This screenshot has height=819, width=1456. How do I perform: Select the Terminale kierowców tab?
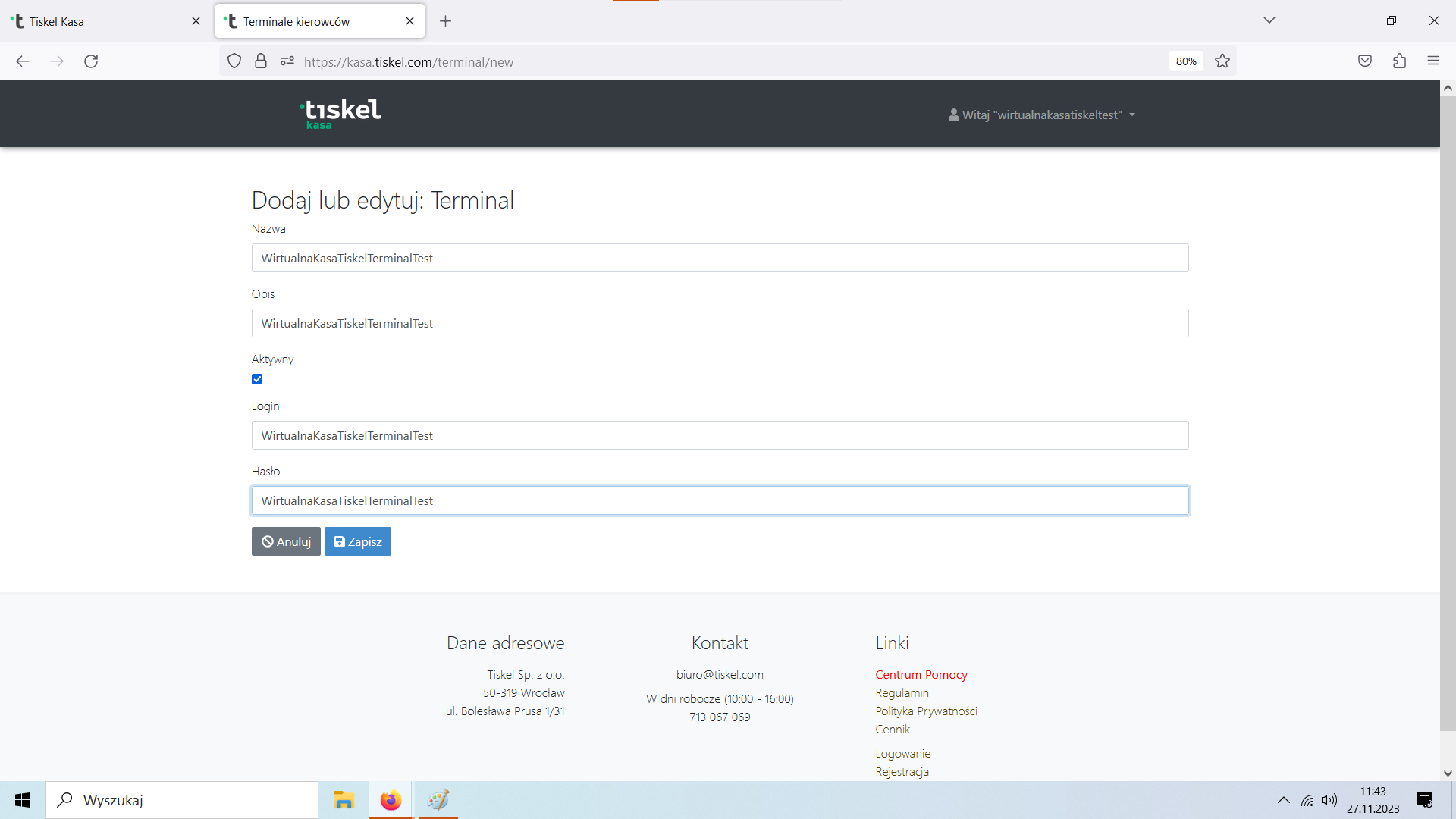pyautogui.click(x=320, y=21)
